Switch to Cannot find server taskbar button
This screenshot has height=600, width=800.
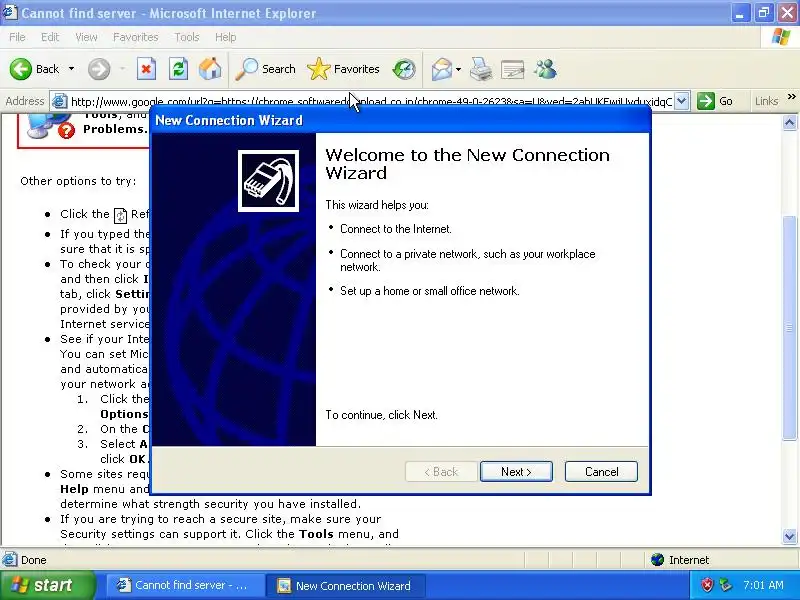coord(185,585)
